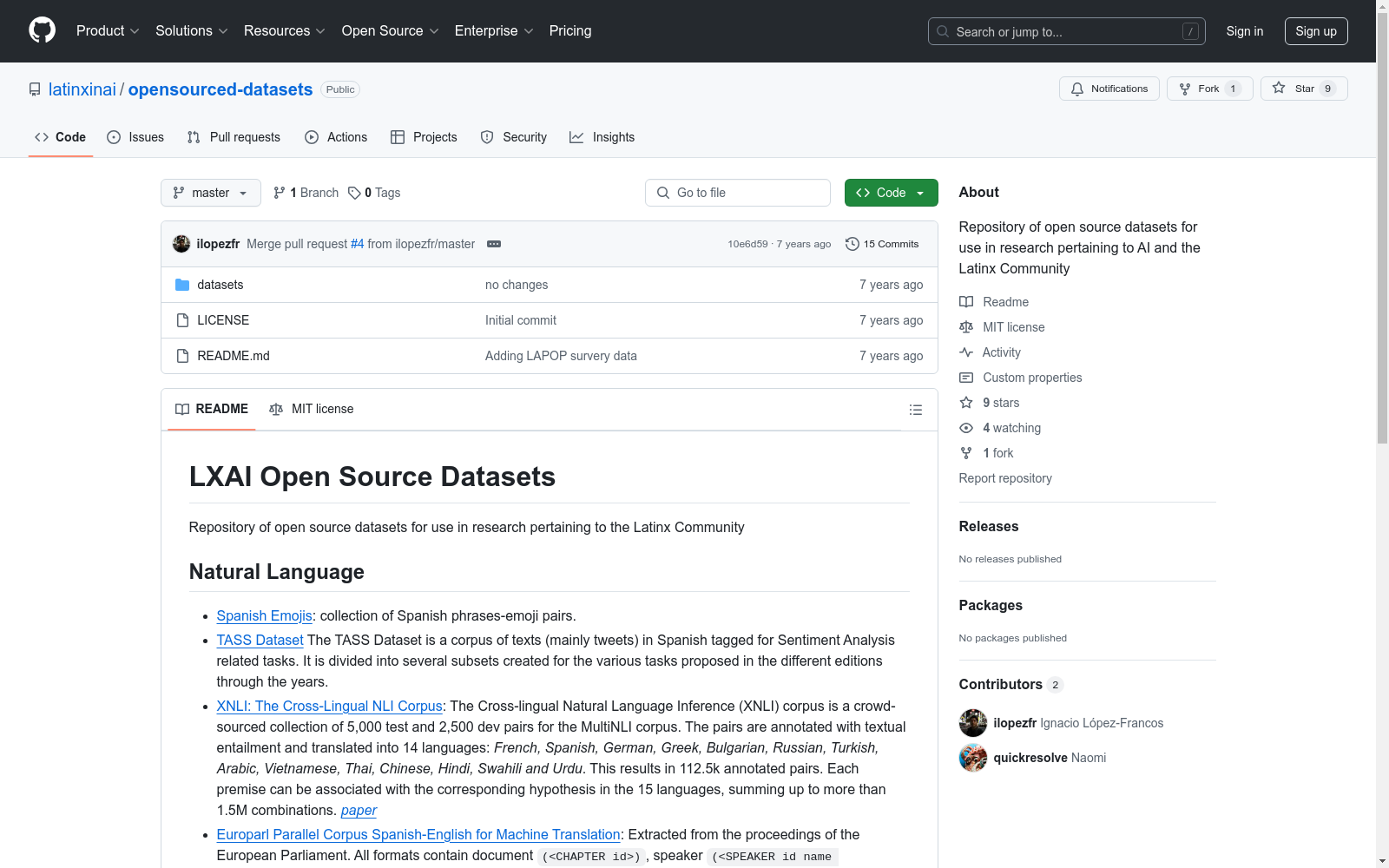Click the Custom properties icon
Screen dimensions: 1389x868
966,378
